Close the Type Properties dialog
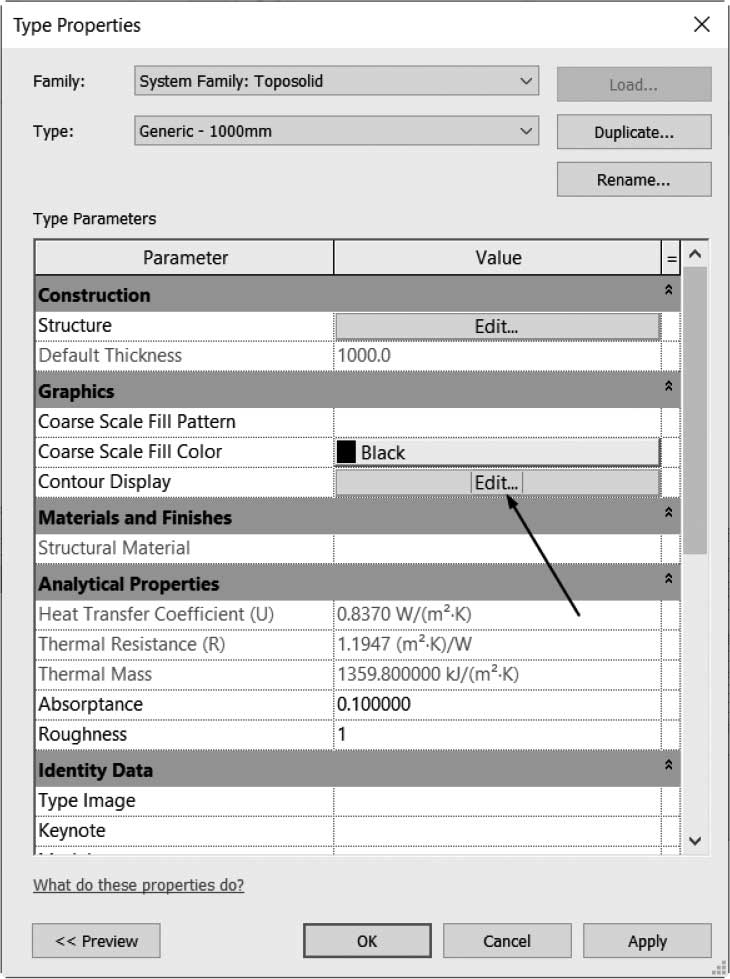This screenshot has width=730, height=979. (702, 24)
